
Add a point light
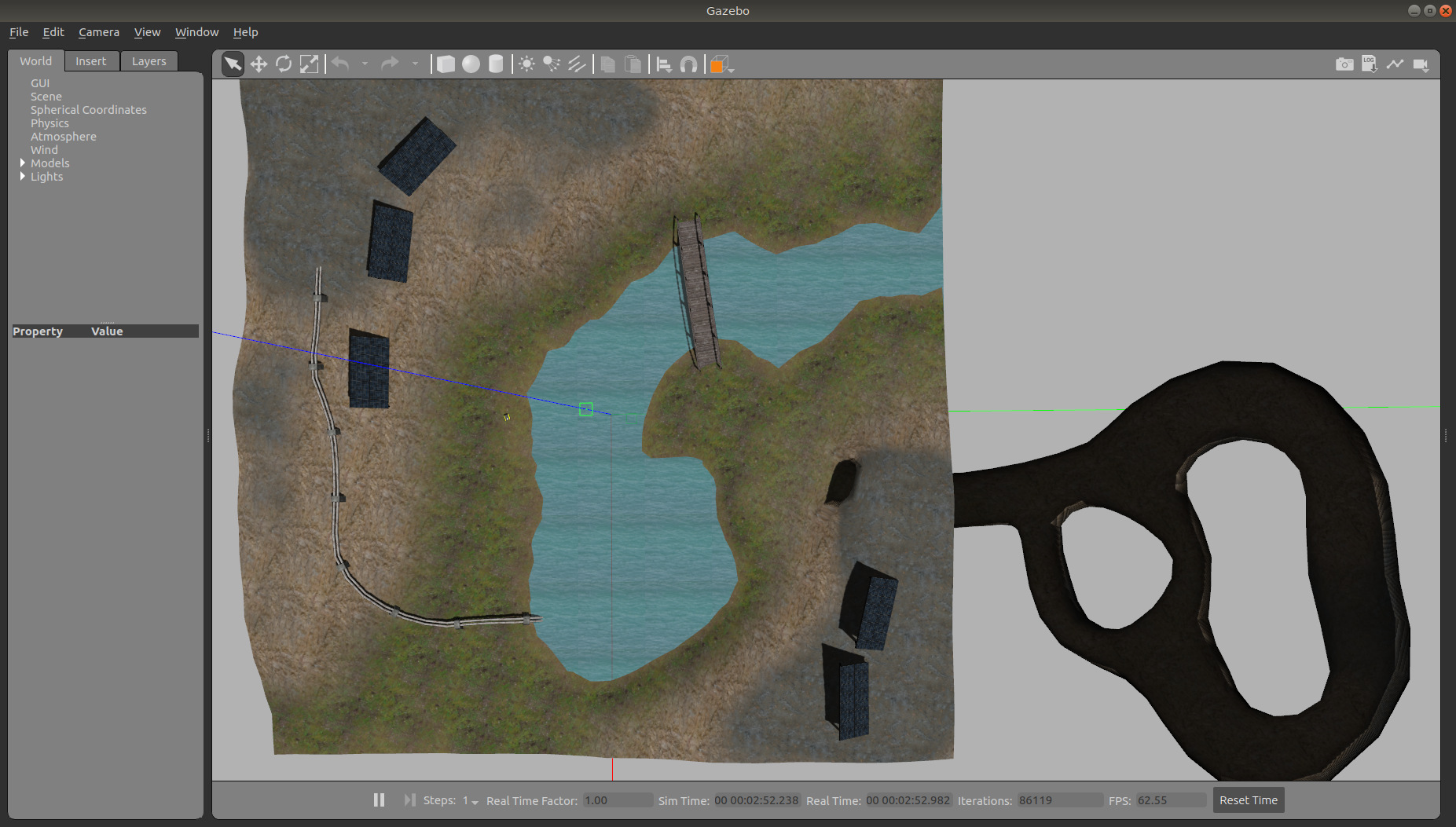click(526, 64)
